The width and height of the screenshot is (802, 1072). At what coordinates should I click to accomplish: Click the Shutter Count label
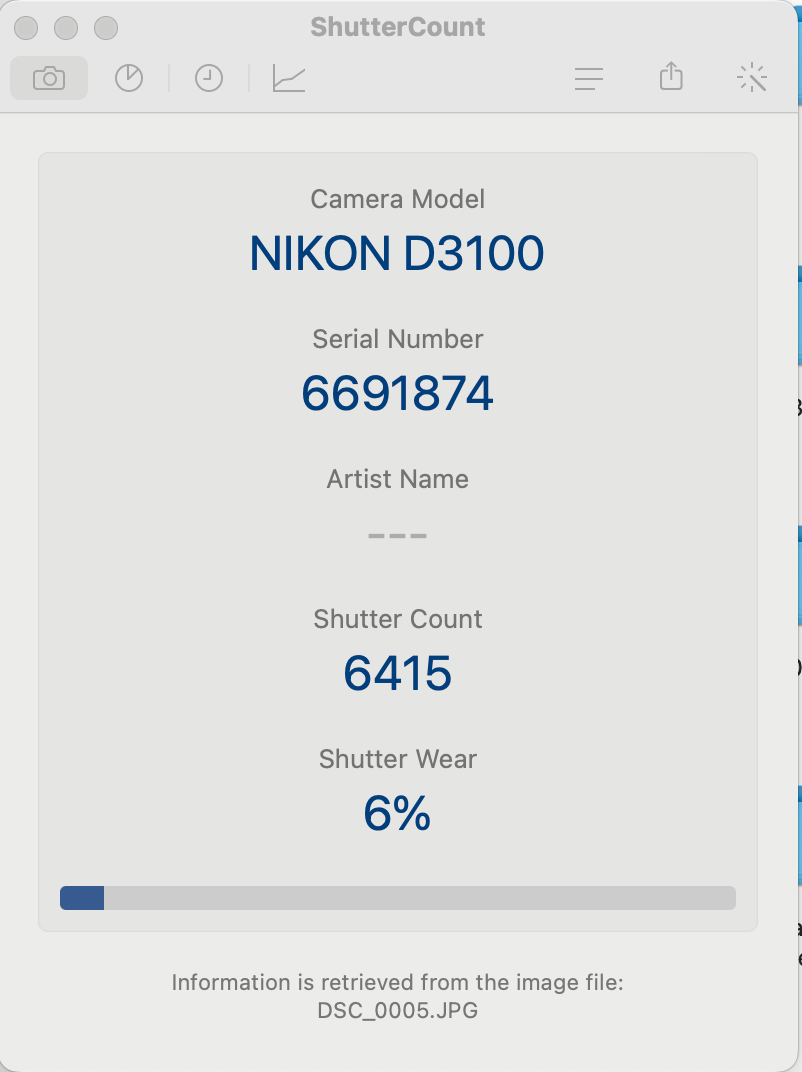[x=397, y=619]
